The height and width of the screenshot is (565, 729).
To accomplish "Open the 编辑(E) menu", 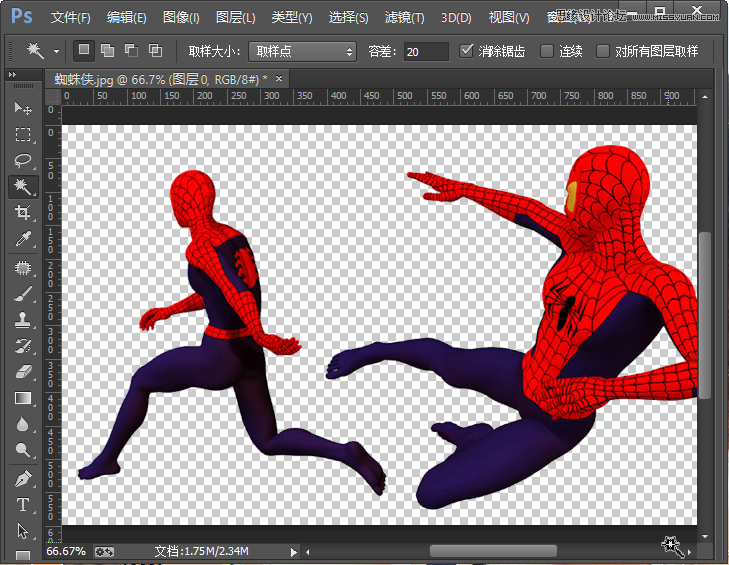I will pos(126,18).
